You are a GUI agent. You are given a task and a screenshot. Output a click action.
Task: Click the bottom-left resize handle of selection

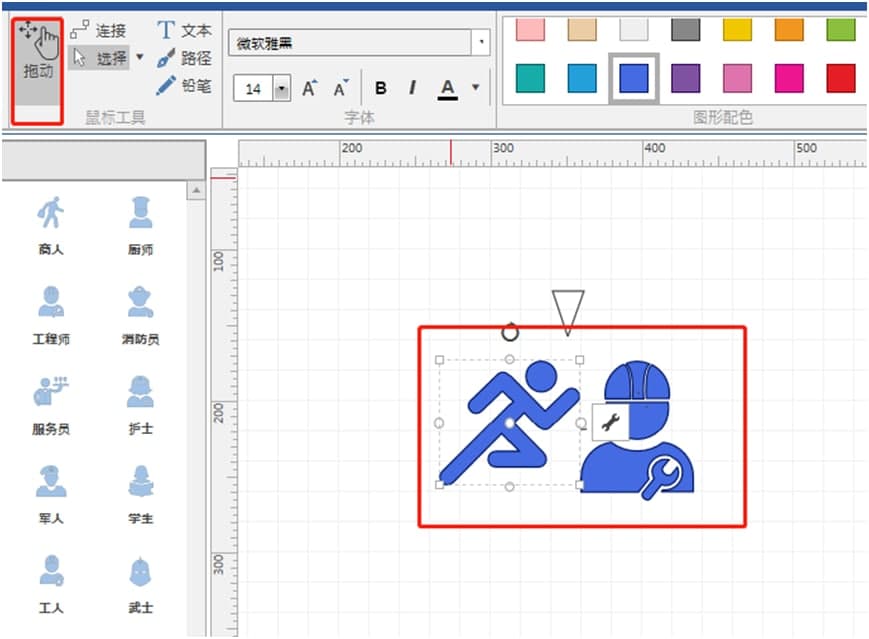coord(439,484)
